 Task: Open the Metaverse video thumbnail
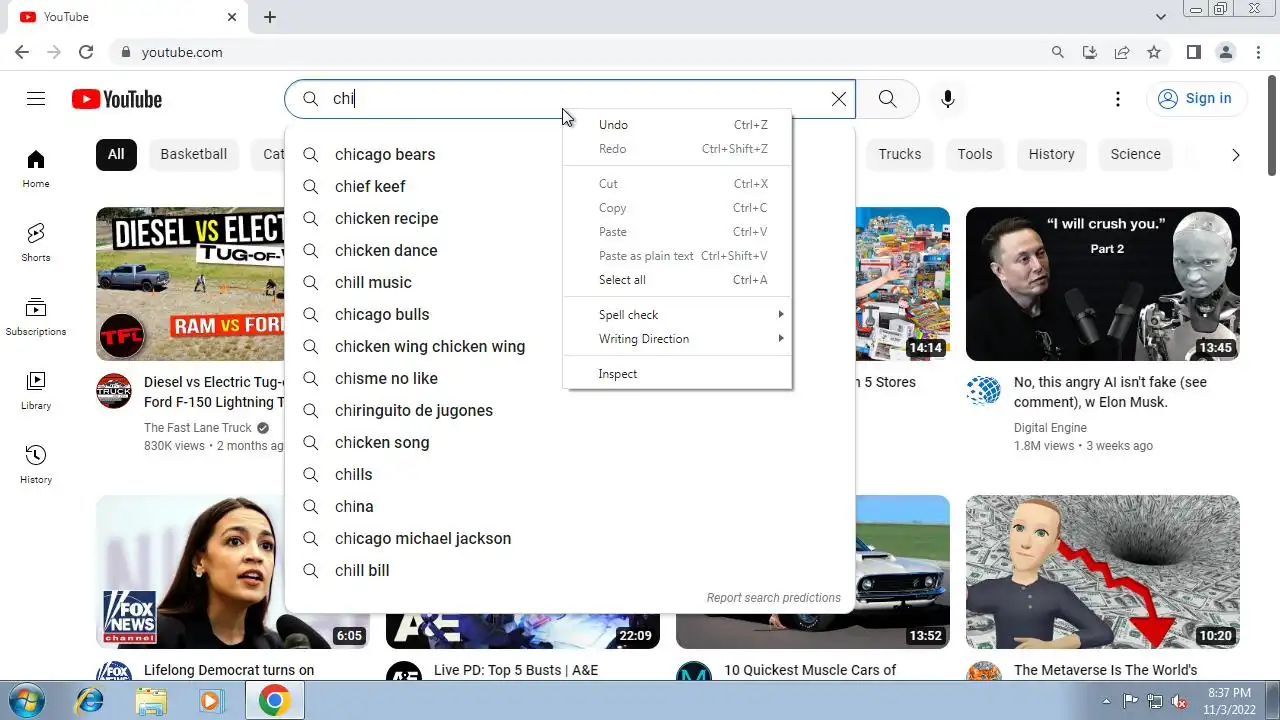pos(1103,572)
